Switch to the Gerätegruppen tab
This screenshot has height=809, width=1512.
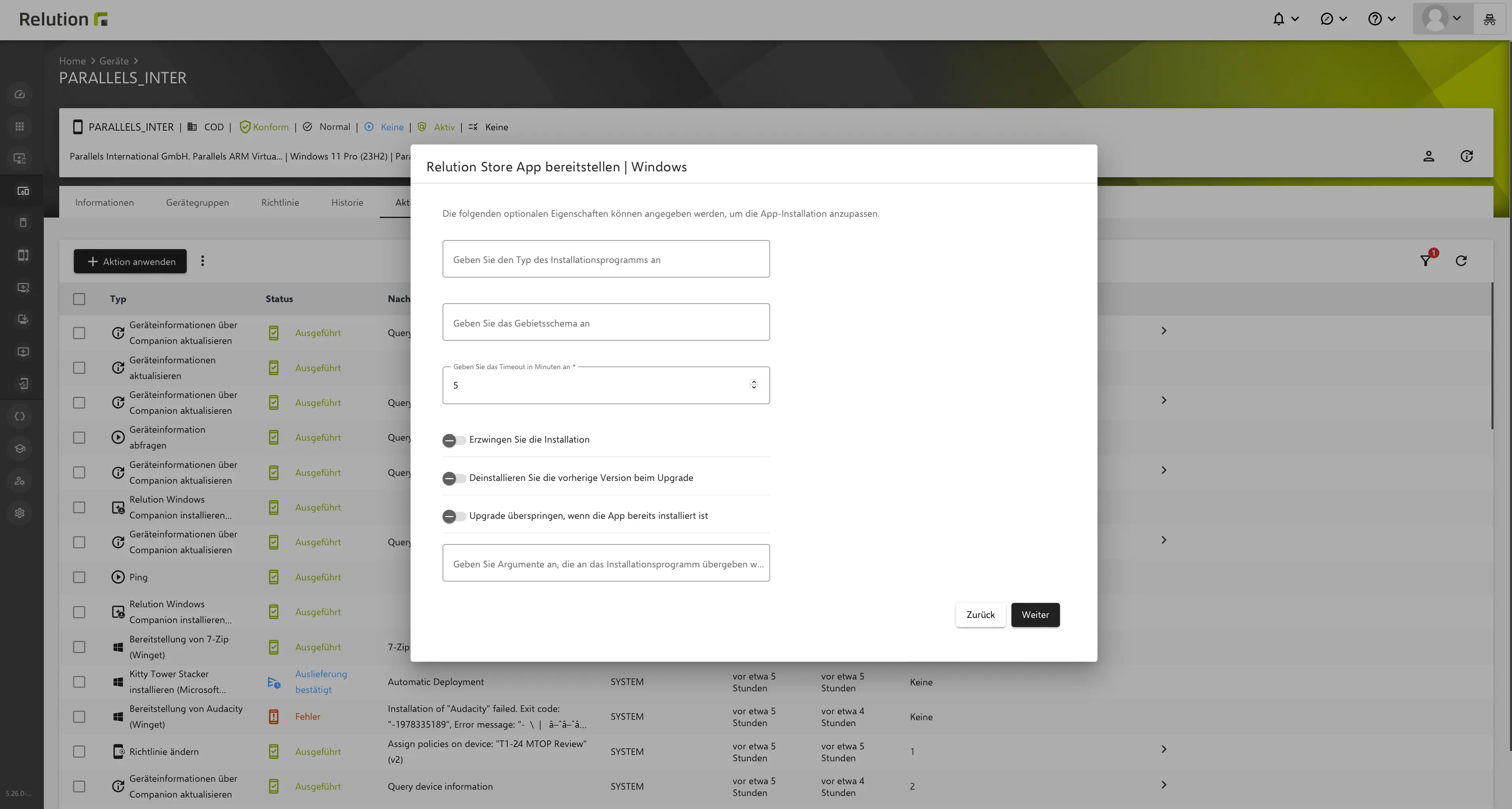197,203
